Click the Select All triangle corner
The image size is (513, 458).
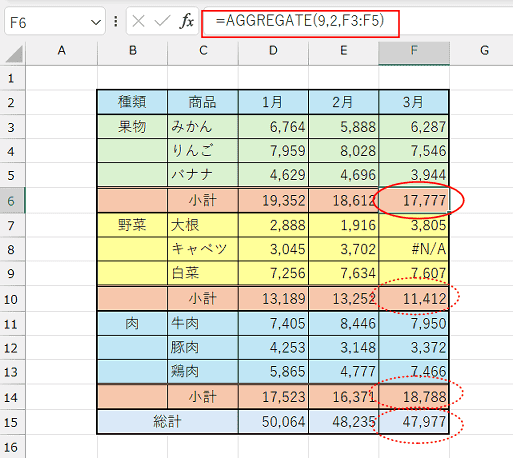(x=13, y=53)
